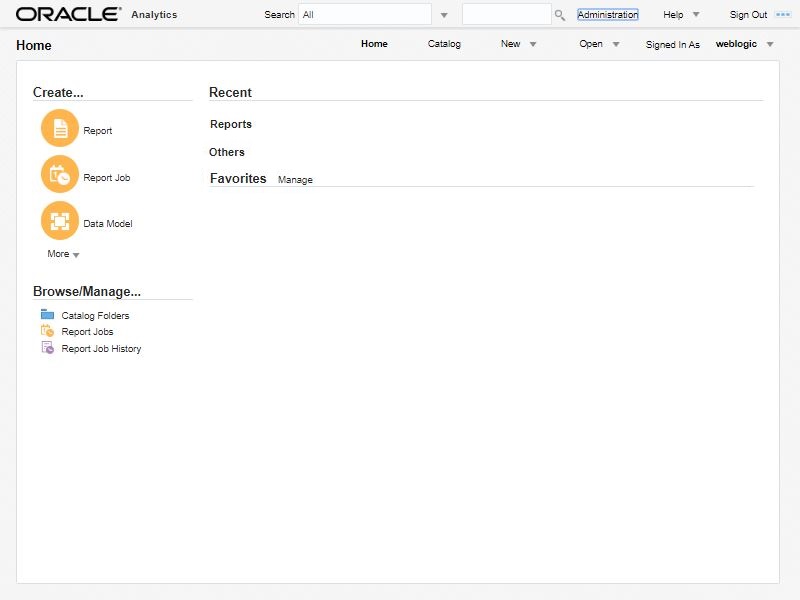Click the orange Report Job calendar icon
The width and height of the screenshot is (800, 600).
click(60, 174)
